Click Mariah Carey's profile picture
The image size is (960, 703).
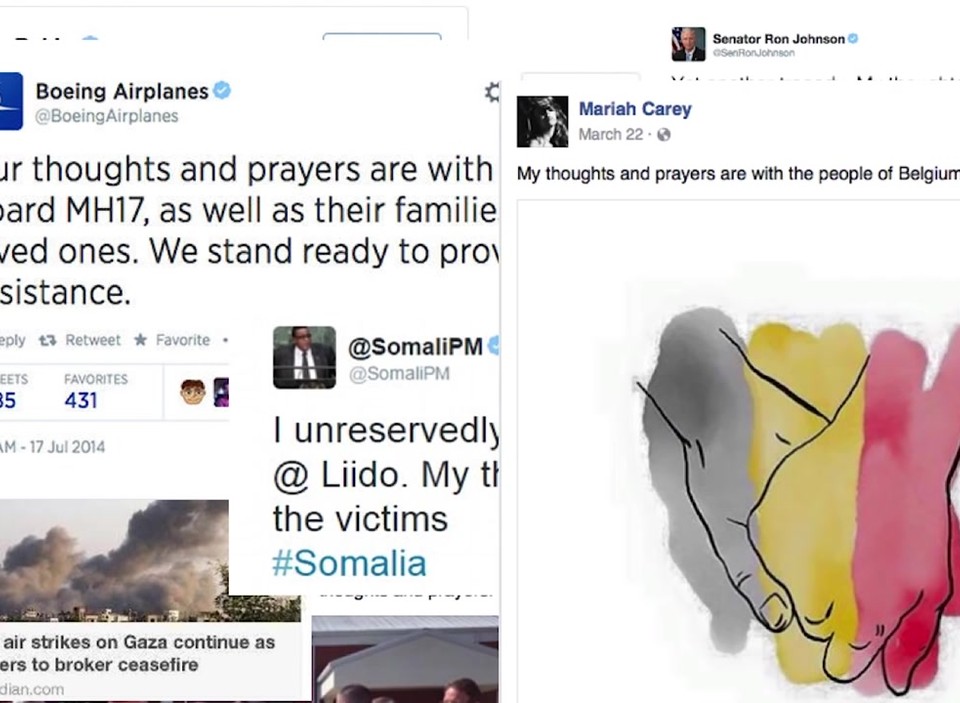(542, 122)
